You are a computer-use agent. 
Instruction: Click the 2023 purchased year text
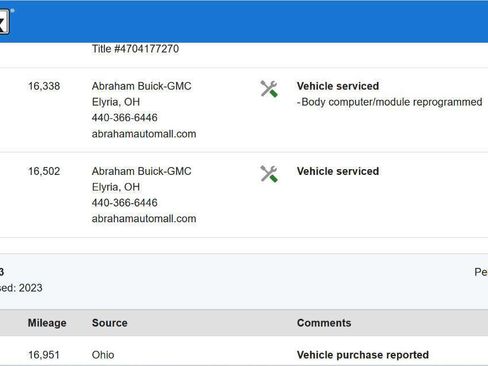pyautogui.click(x=31, y=288)
